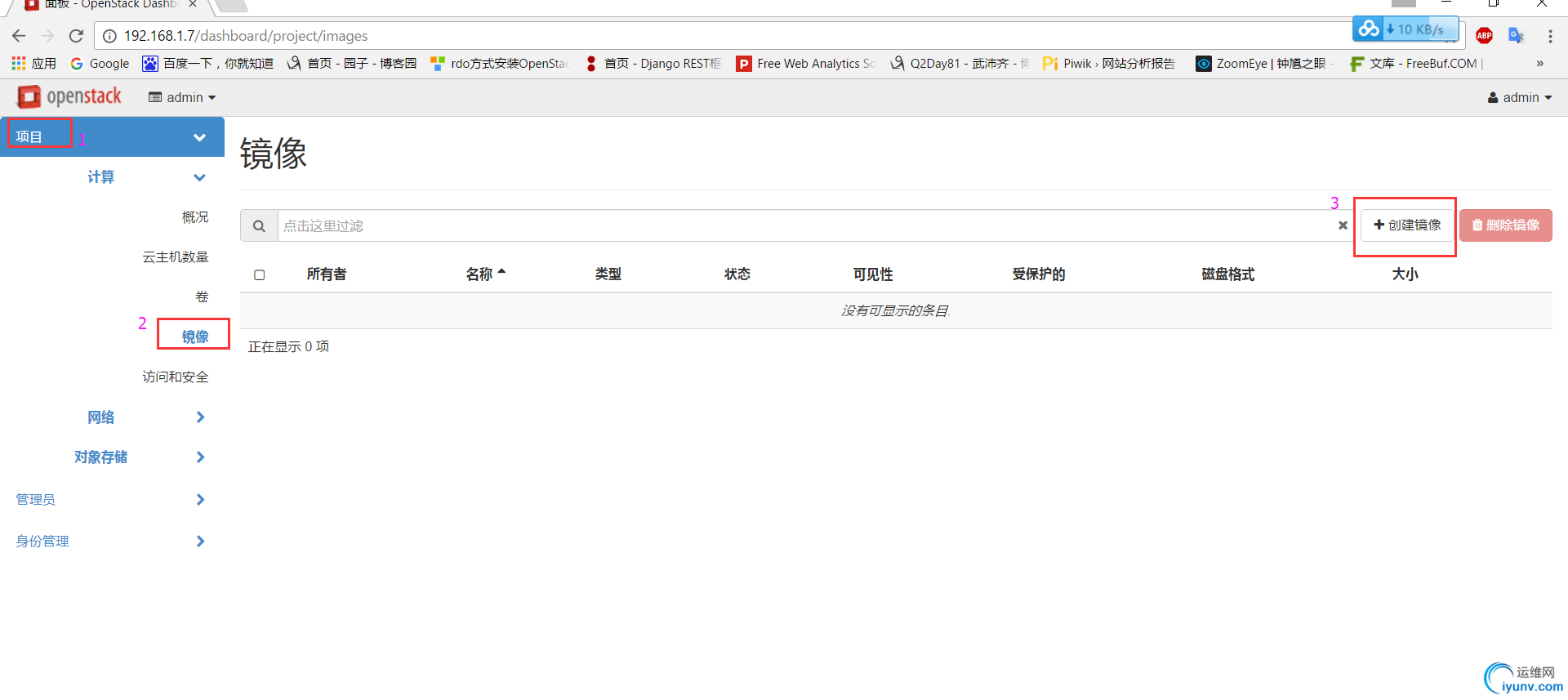Screen dimensions: 1568x700
Task: Open the Q2Day81 bookmark
Action: pos(960,64)
